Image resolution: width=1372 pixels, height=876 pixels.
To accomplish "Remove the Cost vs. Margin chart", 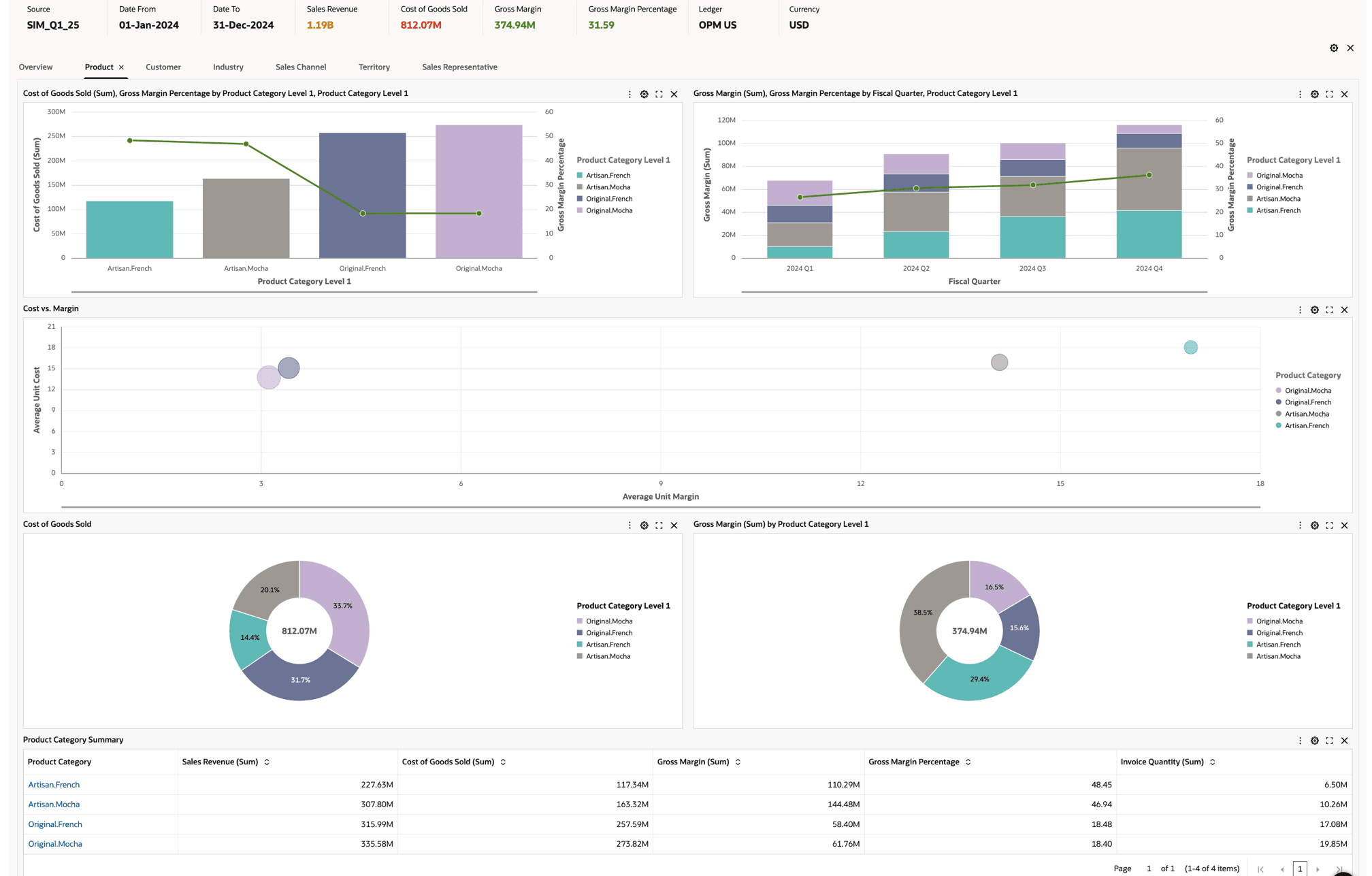I will [1345, 310].
